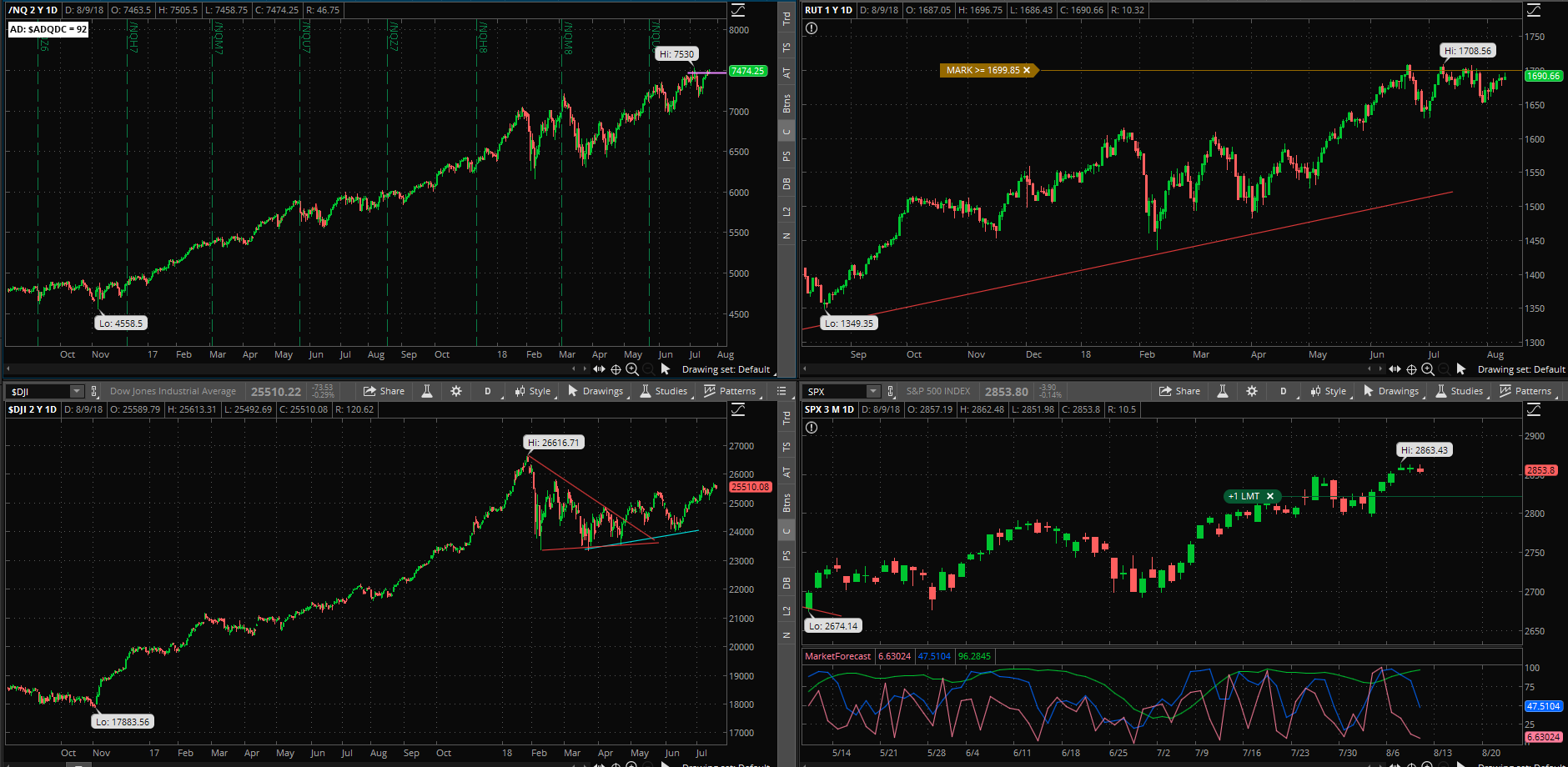Image resolution: width=1568 pixels, height=767 pixels.
Task: Zoom in using the magnifier below the RUT chart
Action: pos(1428,369)
